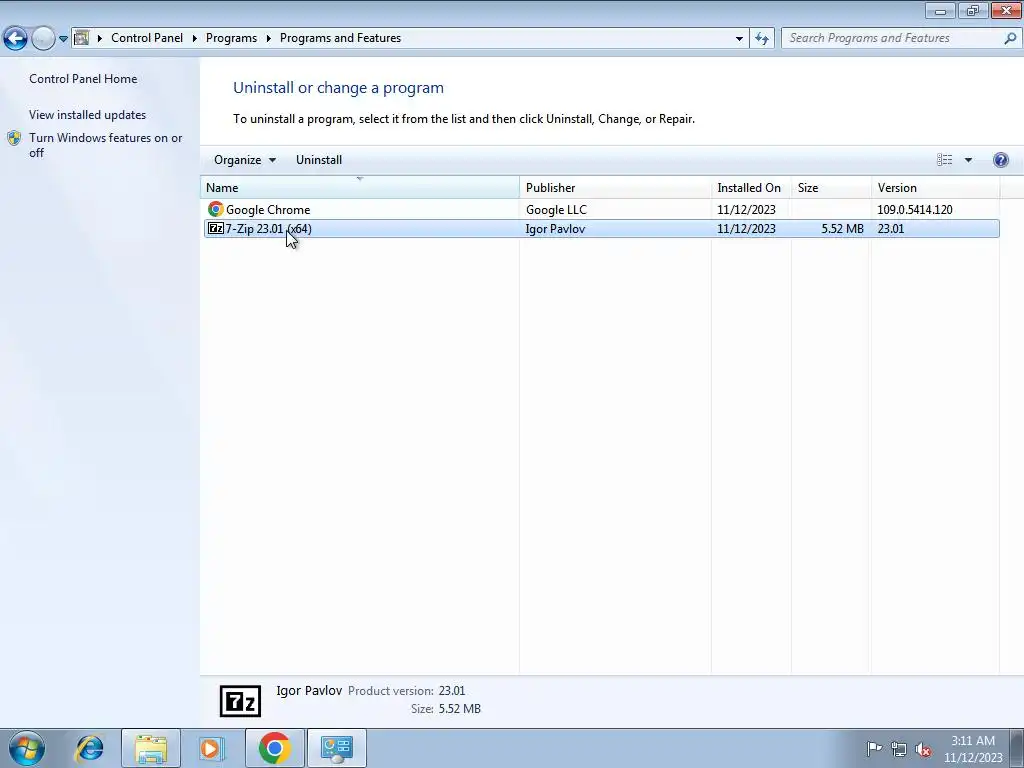This screenshot has width=1024, height=768.
Task: Open recent pages dropdown next to navigation arrows
Action: click(63, 39)
